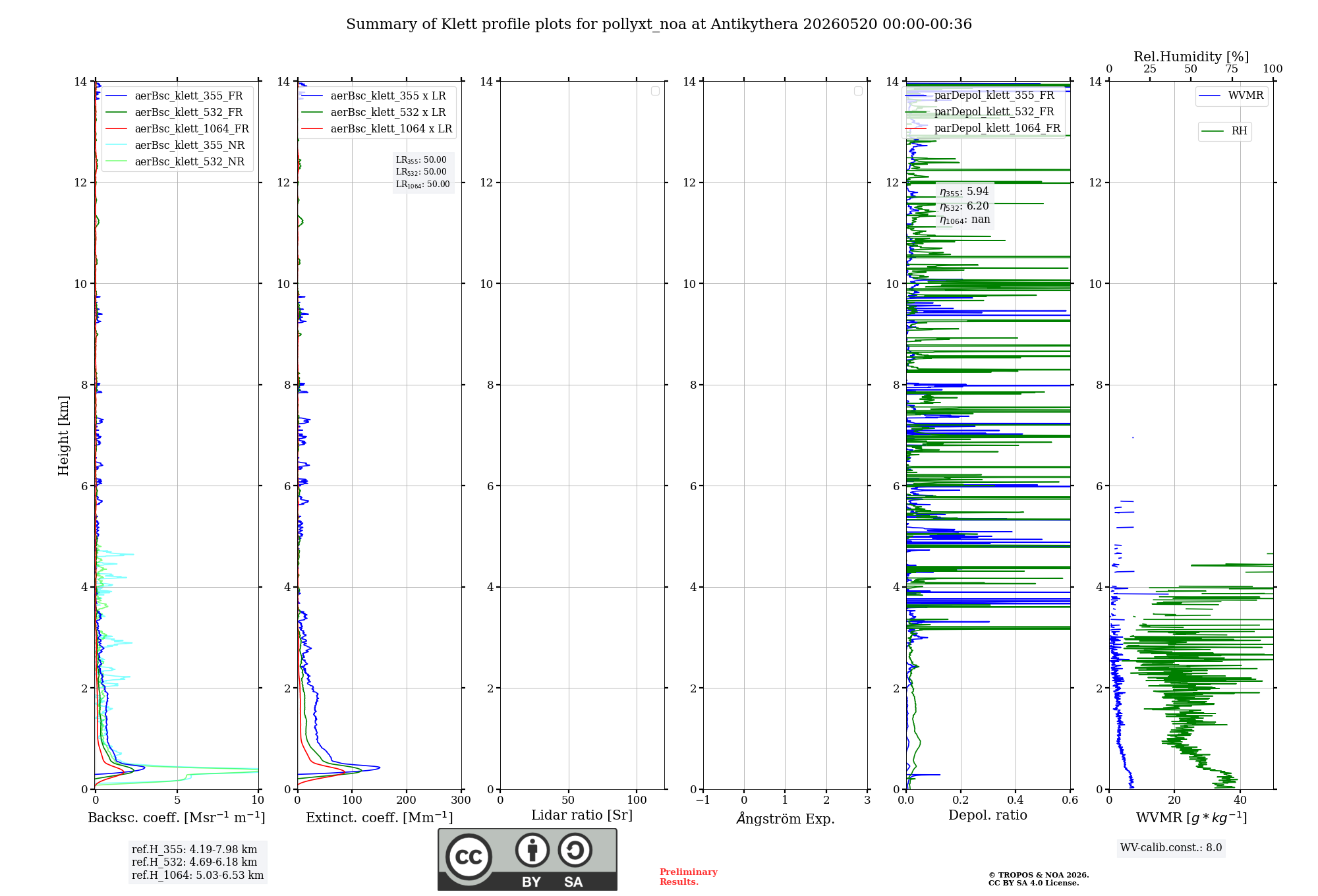The image size is (1318, 896).
Task: Click ref.H_532: 4.69-6.18 km text
Action: tap(194, 862)
